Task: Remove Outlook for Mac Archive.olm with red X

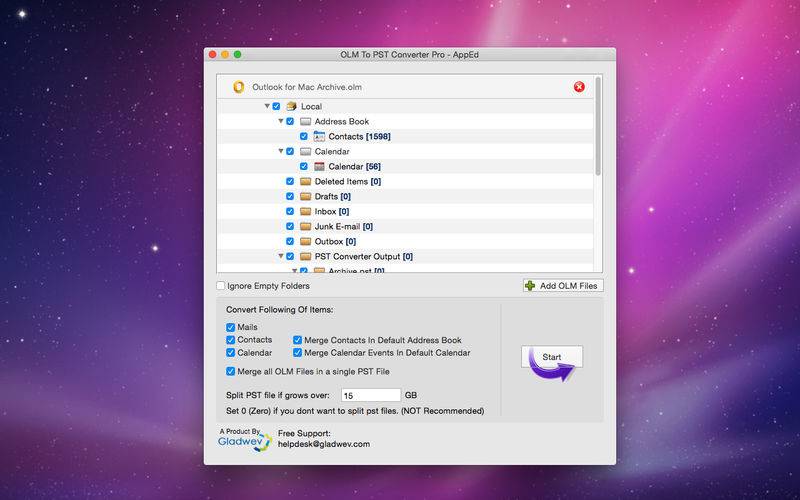Action: (x=579, y=87)
